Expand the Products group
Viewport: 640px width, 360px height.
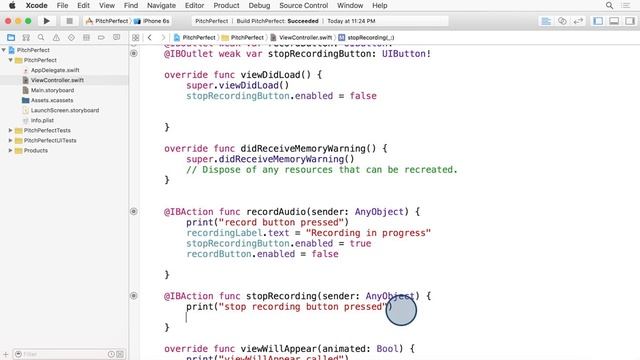pos(11,150)
